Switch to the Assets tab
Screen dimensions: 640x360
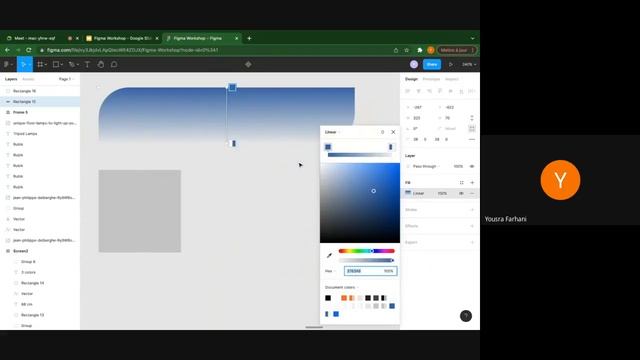click(28, 79)
